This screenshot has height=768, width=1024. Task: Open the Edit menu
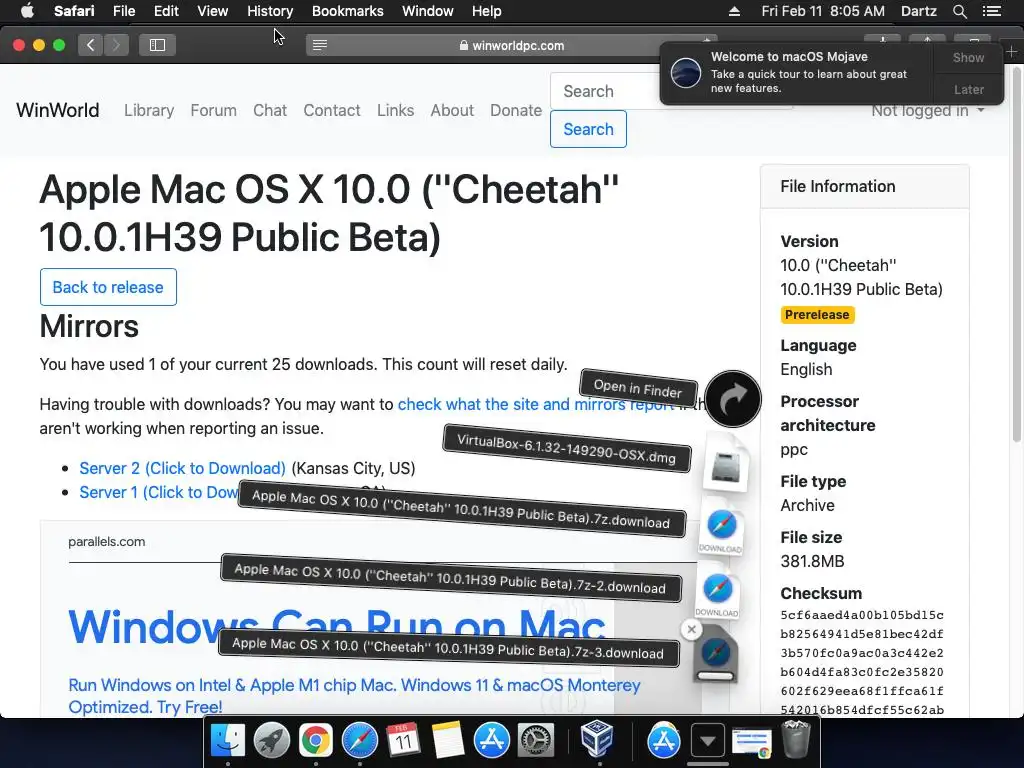(x=166, y=11)
